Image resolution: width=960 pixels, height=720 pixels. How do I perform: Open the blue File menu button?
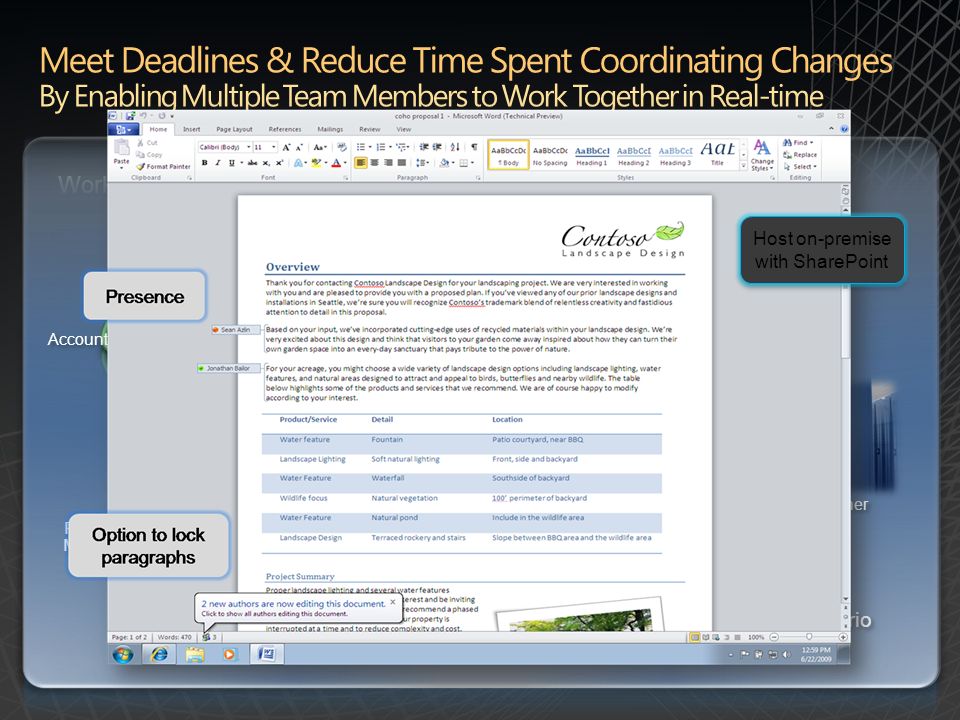click(x=124, y=129)
